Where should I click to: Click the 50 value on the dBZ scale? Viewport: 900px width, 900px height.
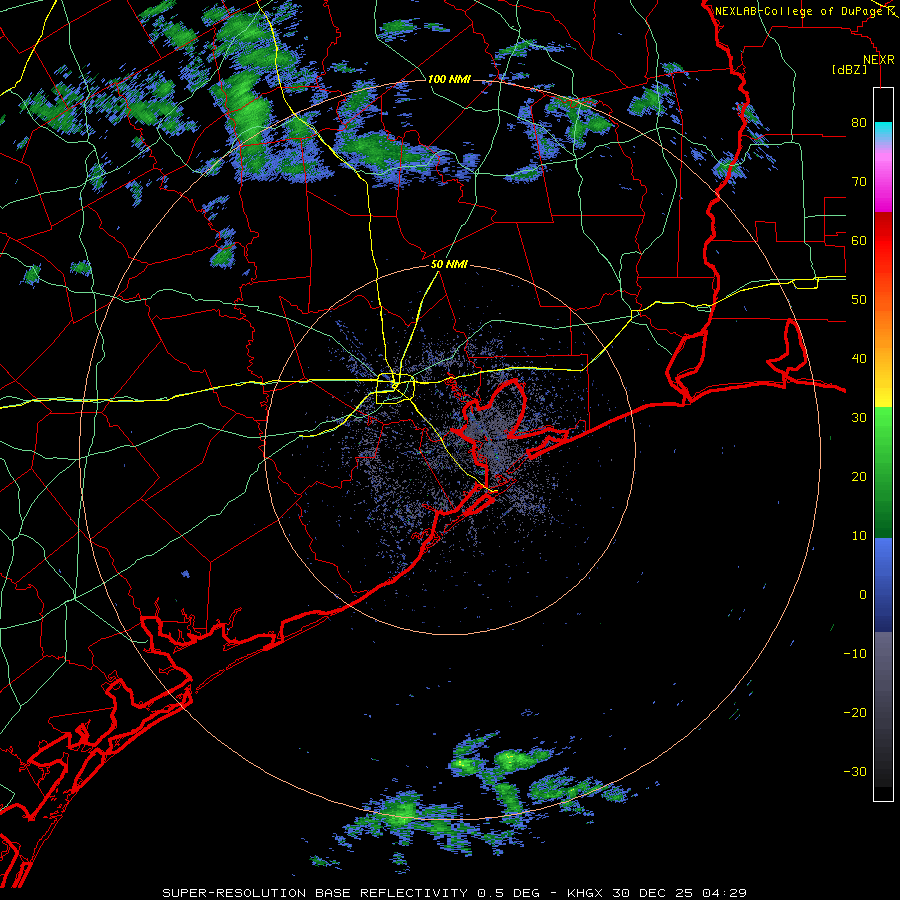click(859, 300)
